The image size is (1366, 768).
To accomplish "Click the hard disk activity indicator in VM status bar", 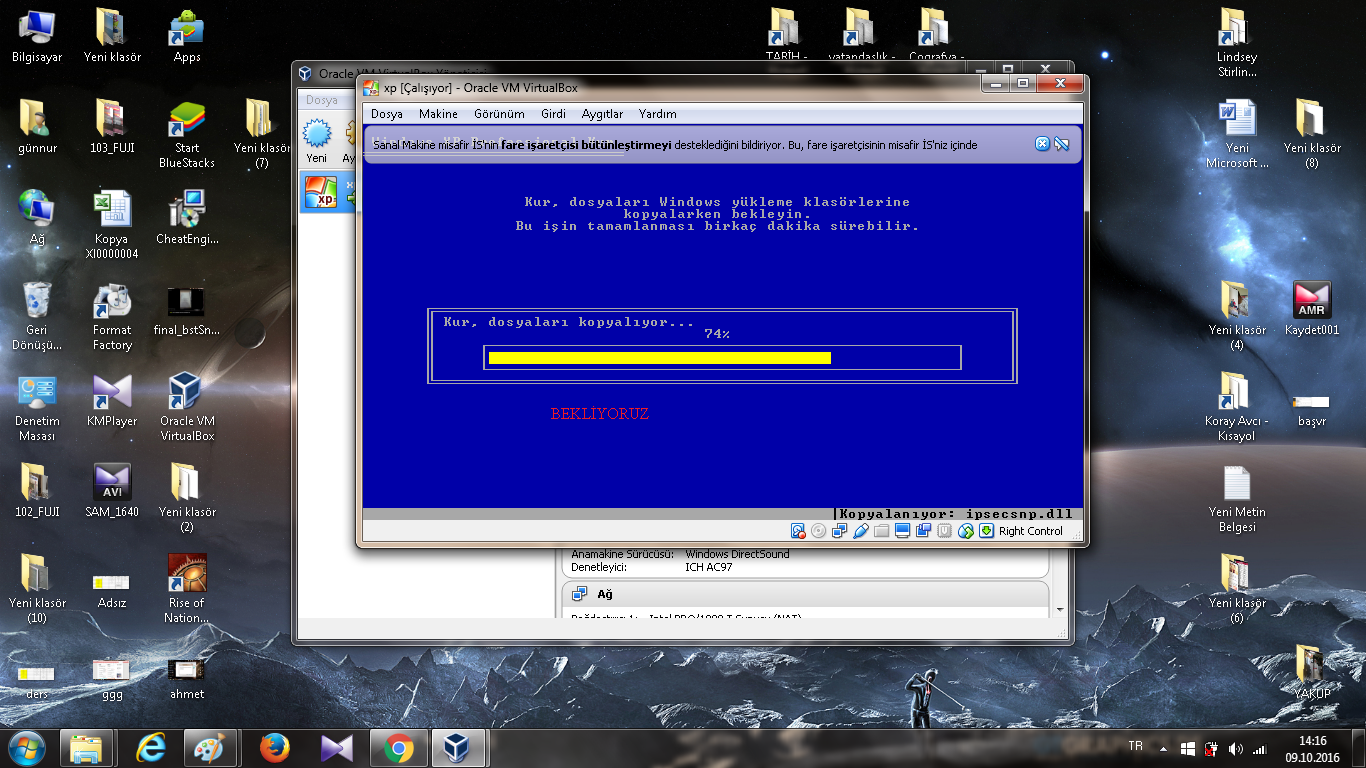I will tap(798, 531).
